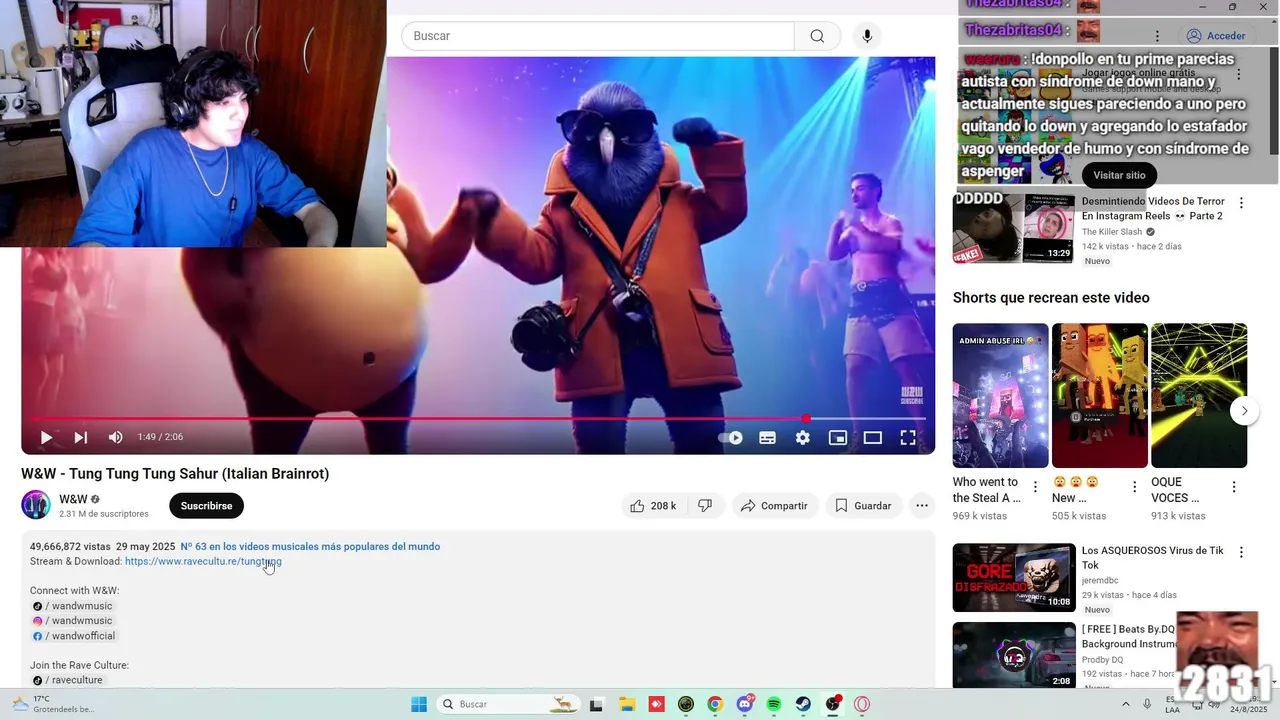1280x720 pixels.
Task: Open File Explorer from the taskbar
Action: 627,704
